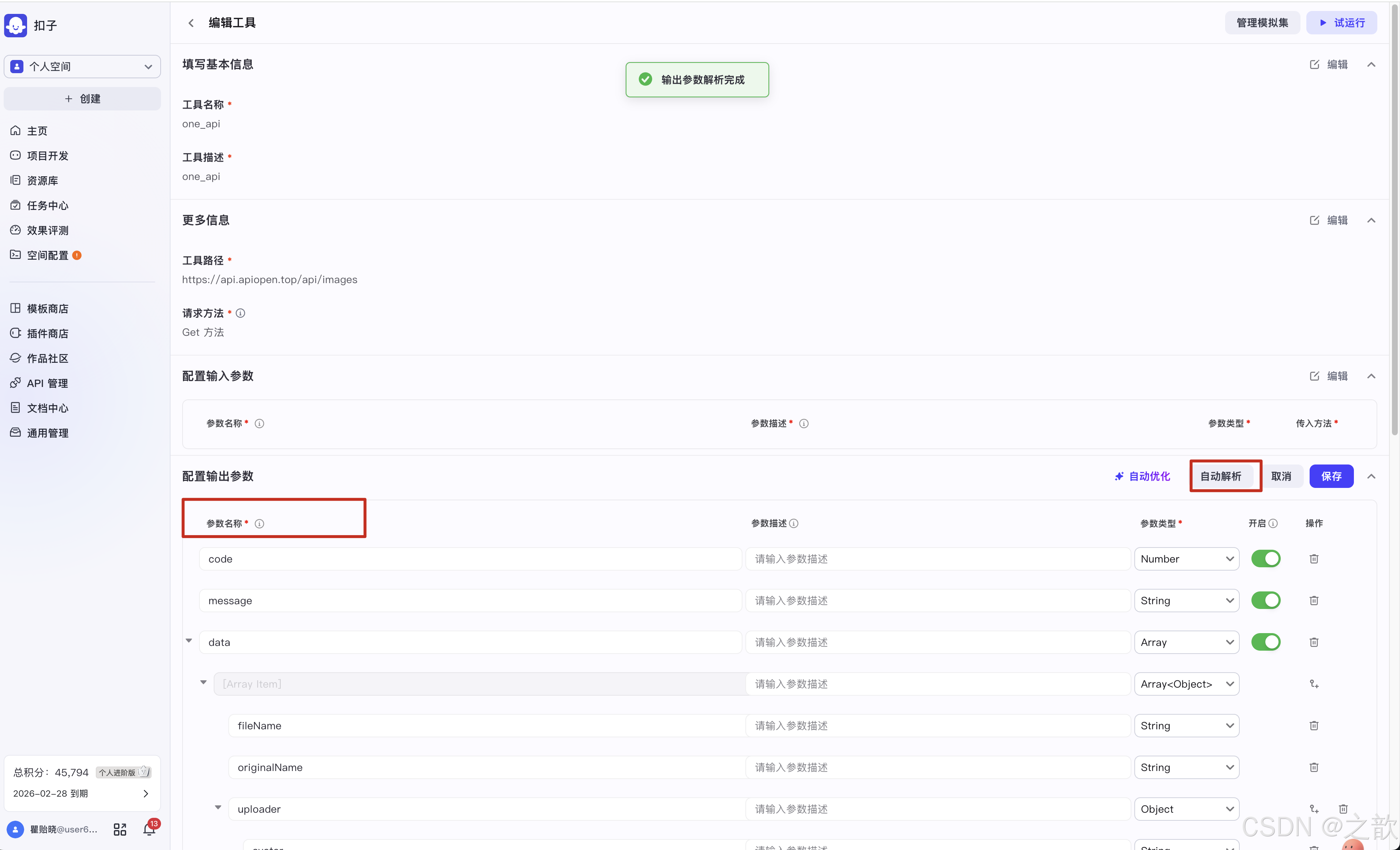This screenshot has width=1400, height=850.
Task: Turn off the message parameter toggle
Action: [x=1265, y=600]
